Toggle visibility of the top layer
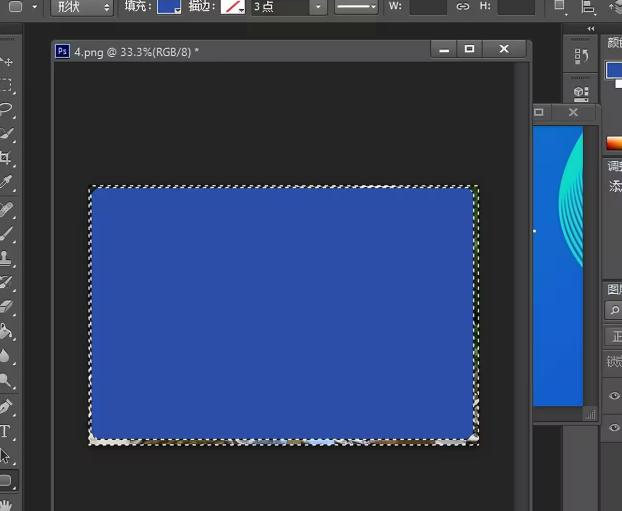The height and width of the screenshot is (511, 622). [615, 396]
